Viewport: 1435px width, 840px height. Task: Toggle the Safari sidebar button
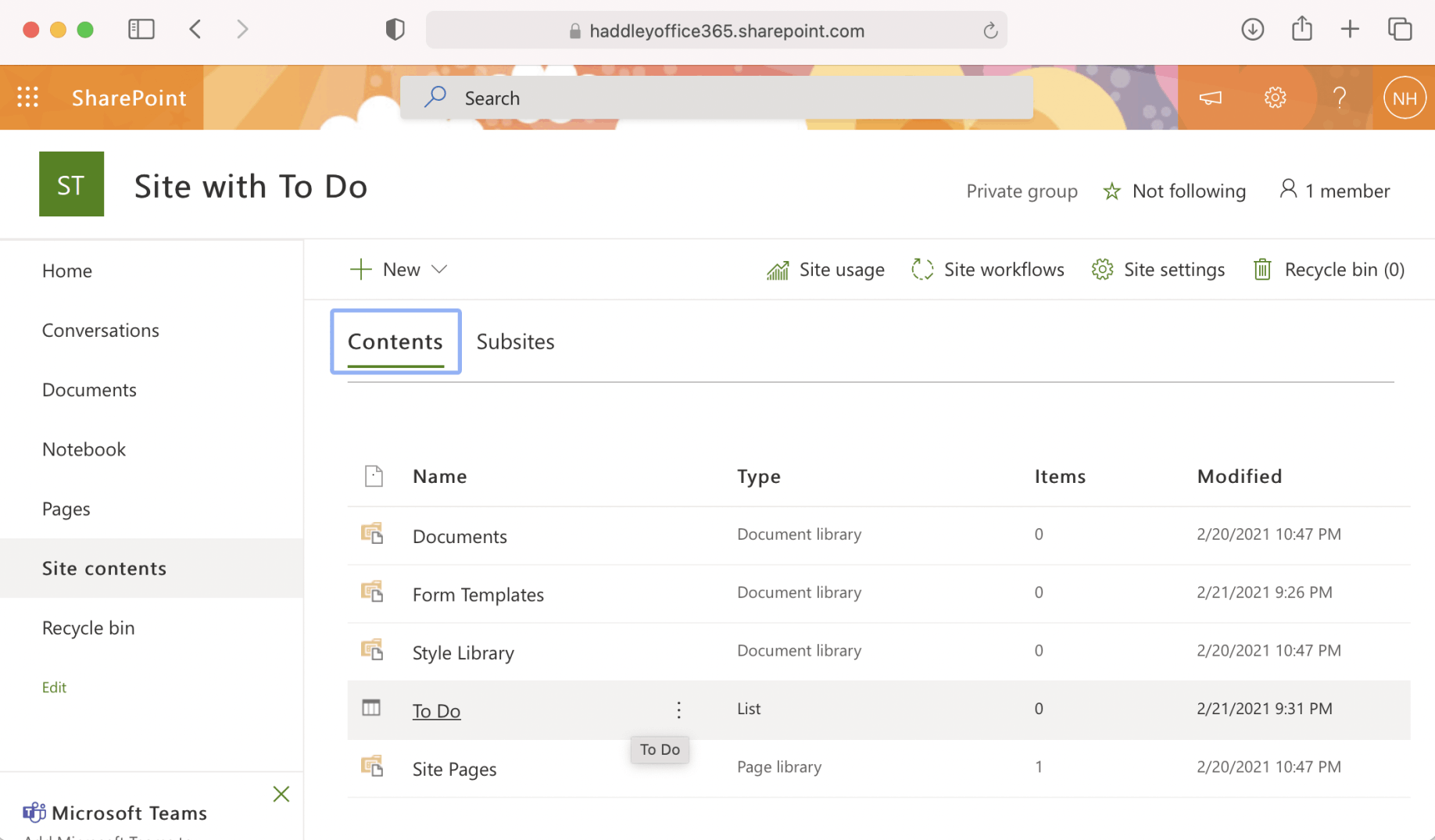coord(141,30)
